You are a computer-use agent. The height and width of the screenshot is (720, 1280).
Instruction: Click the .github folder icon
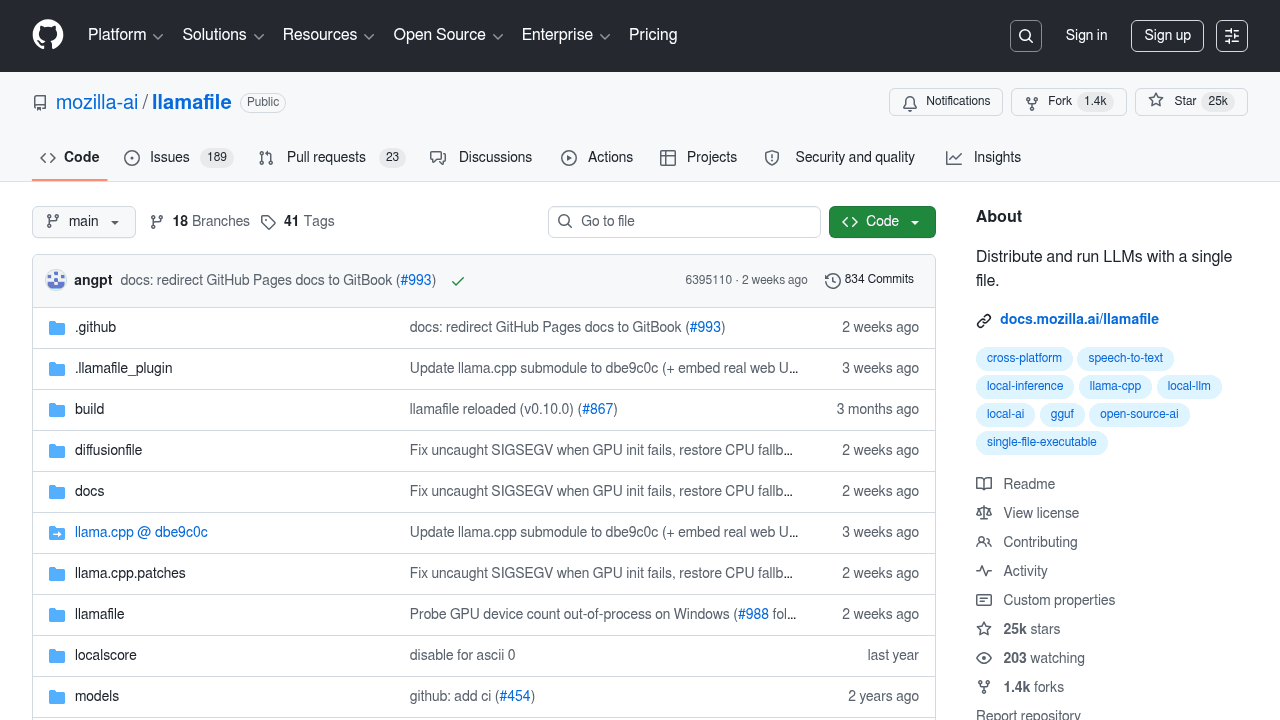(x=57, y=328)
